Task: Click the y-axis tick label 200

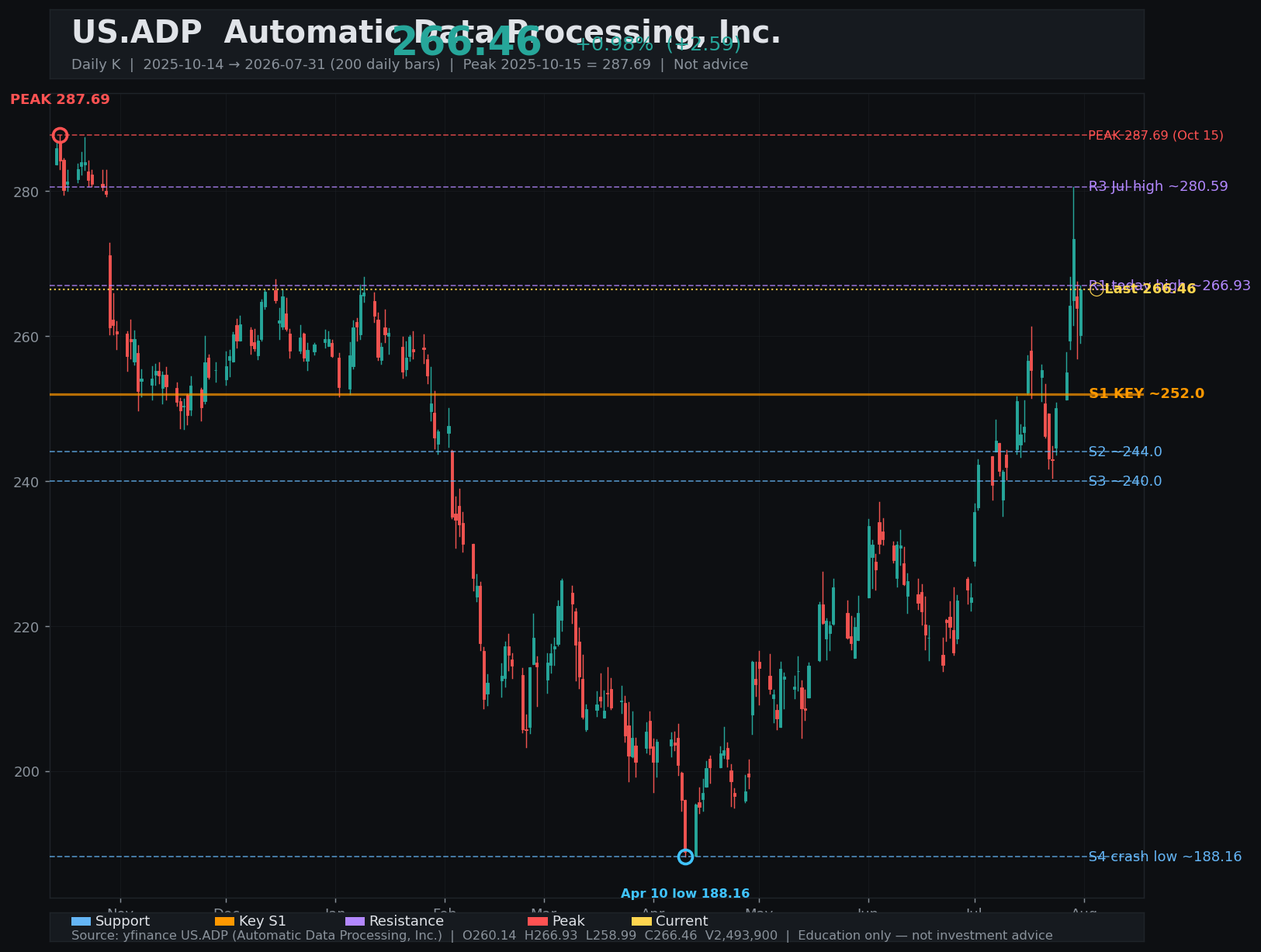Action: tap(26, 771)
